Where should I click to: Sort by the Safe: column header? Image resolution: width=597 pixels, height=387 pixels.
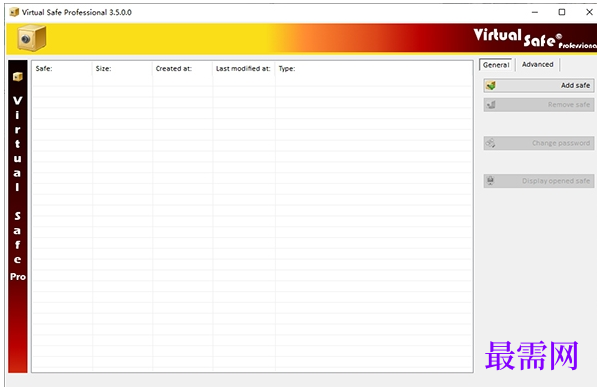point(62,69)
